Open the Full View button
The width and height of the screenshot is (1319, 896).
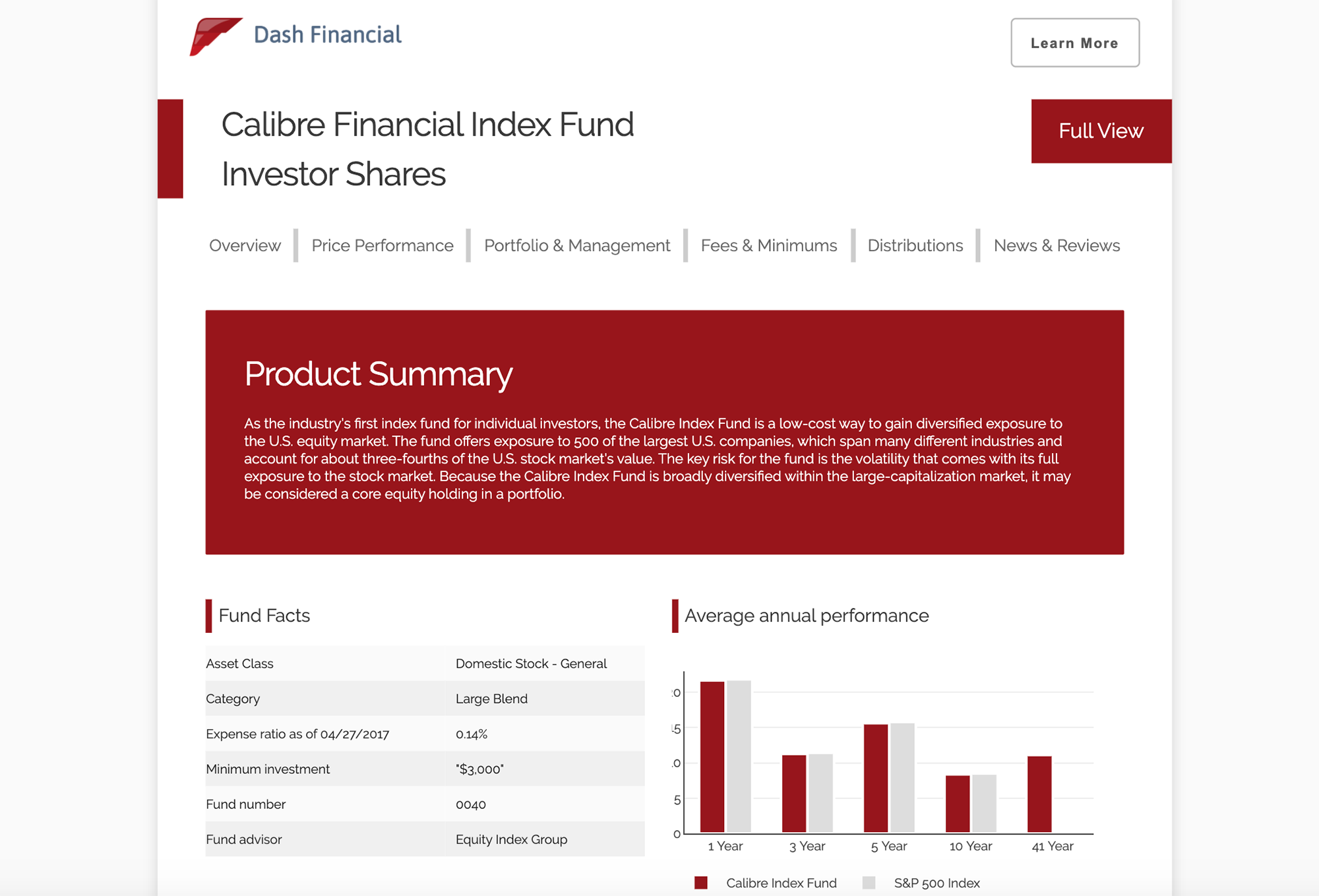coord(1101,131)
